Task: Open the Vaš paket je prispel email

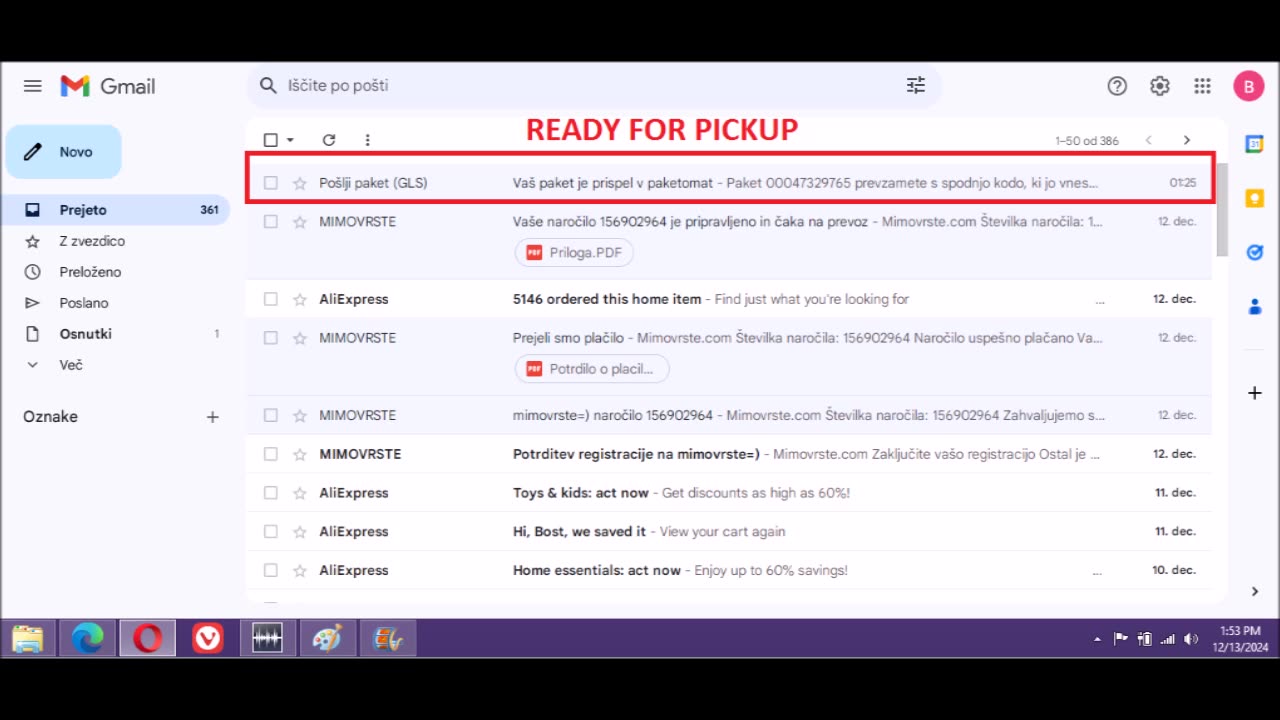Action: pyautogui.click(x=729, y=183)
